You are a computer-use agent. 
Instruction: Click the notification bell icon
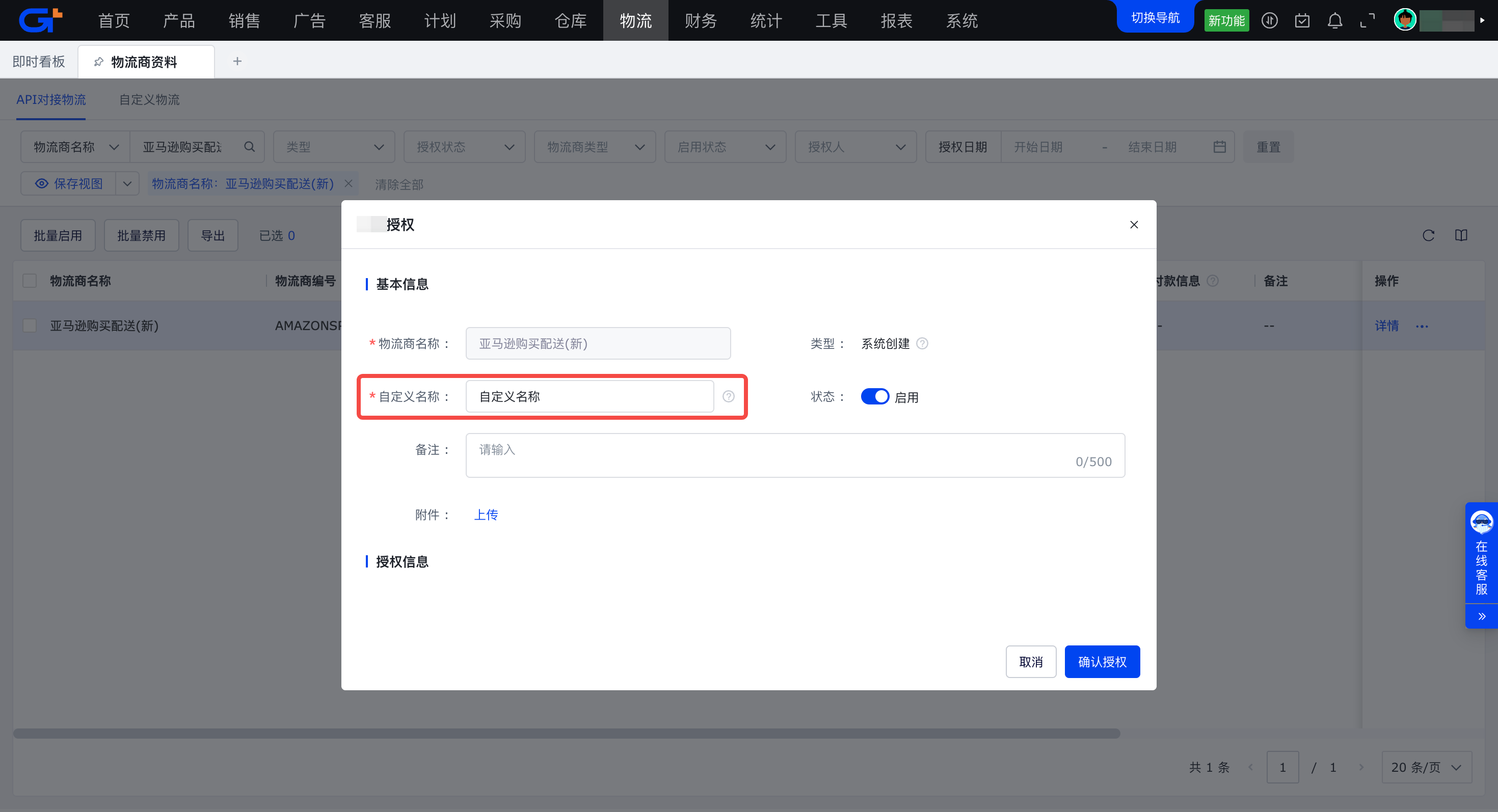tap(1334, 21)
